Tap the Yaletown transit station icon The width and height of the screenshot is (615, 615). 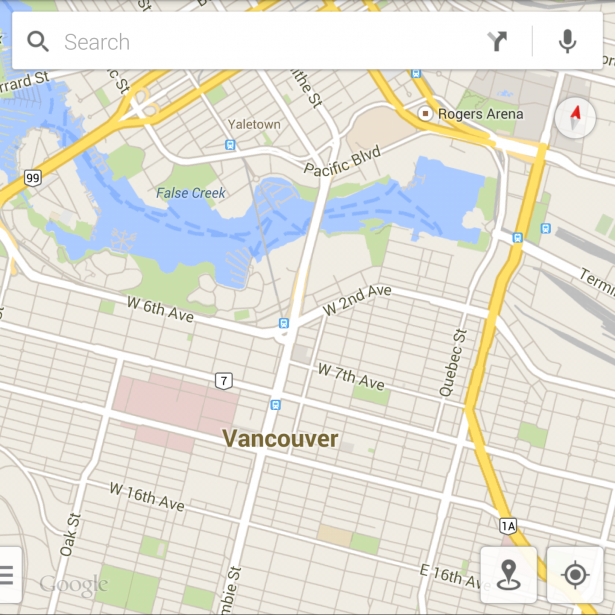230,145
